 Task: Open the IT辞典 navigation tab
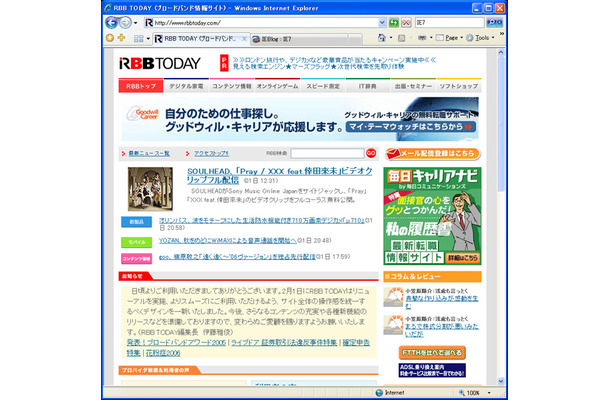[x=368, y=86]
